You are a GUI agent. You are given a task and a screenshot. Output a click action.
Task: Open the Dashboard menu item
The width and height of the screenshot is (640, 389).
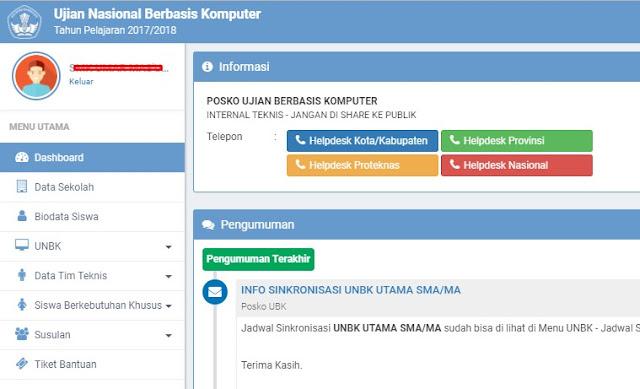tap(92, 158)
